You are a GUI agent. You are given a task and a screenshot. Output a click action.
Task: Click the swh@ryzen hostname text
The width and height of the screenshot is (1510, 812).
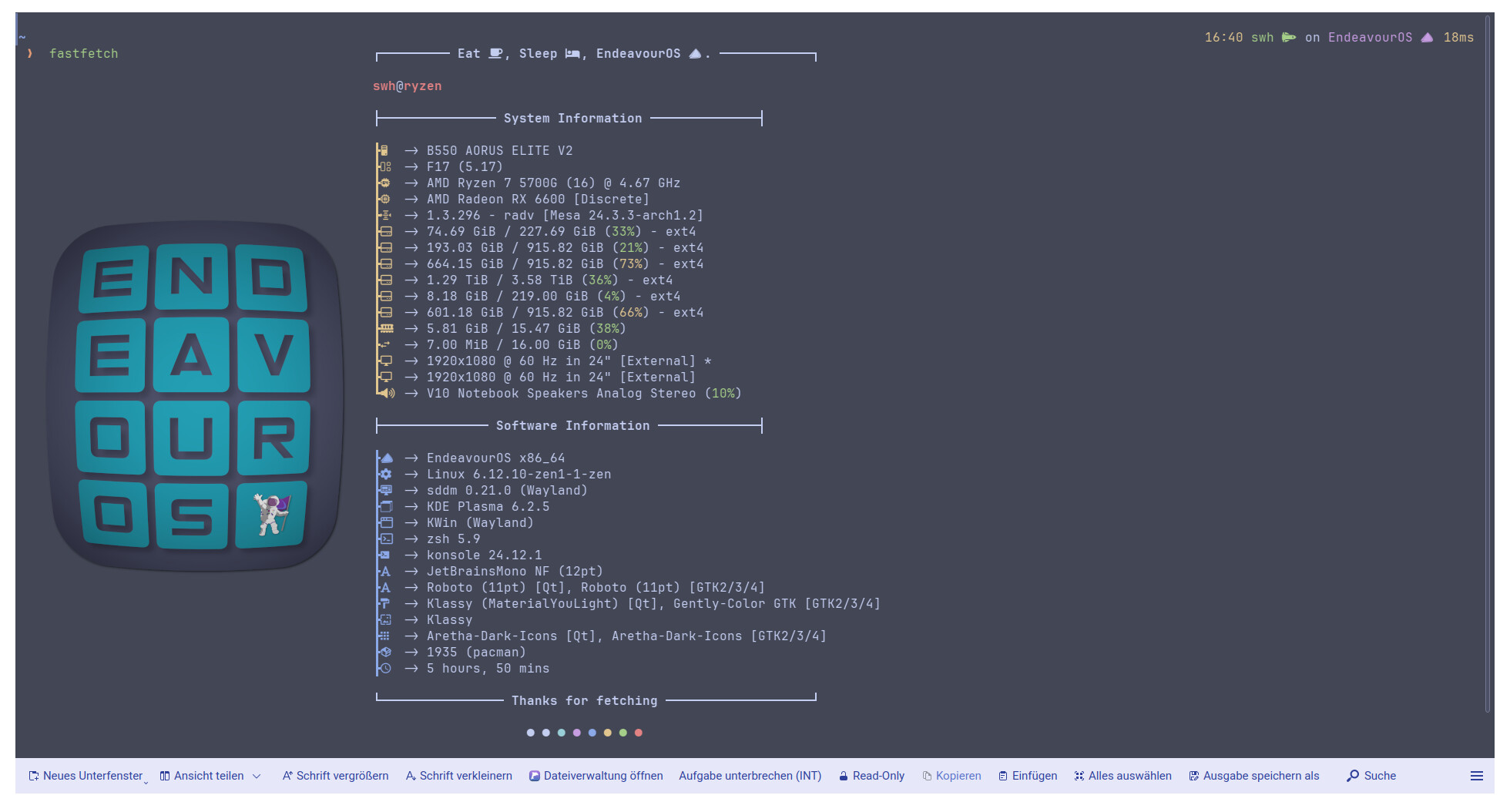[x=407, y=86]
